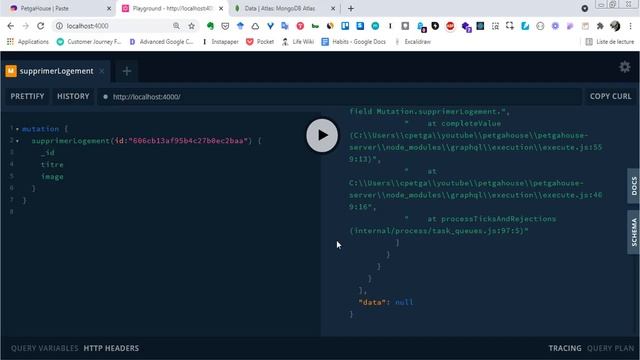Open the red AdBlock extension icon

coord(450,26)
